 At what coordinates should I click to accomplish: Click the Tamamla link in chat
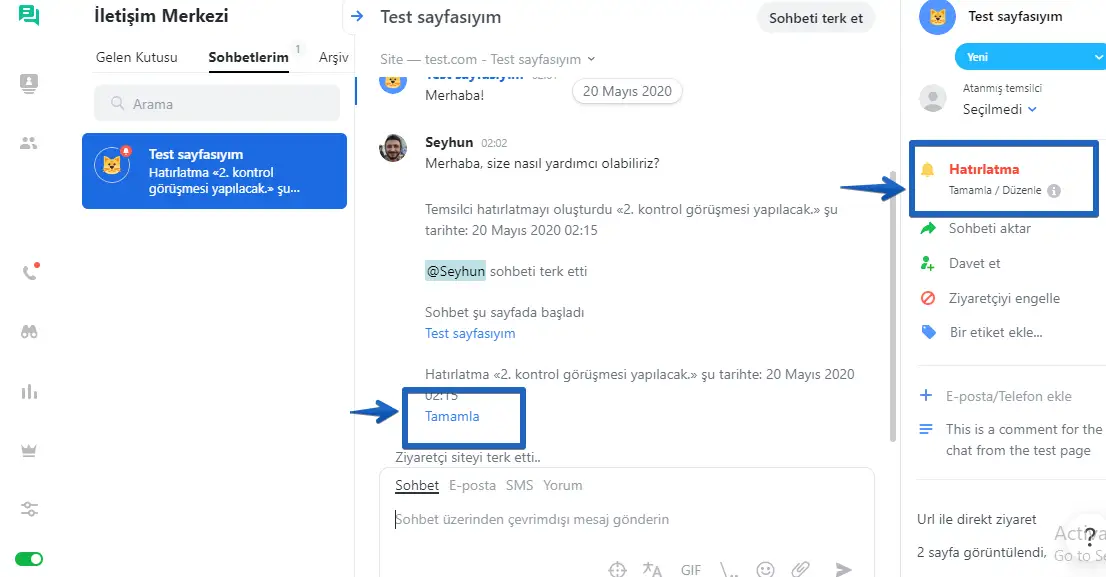[x=452, y=416]
